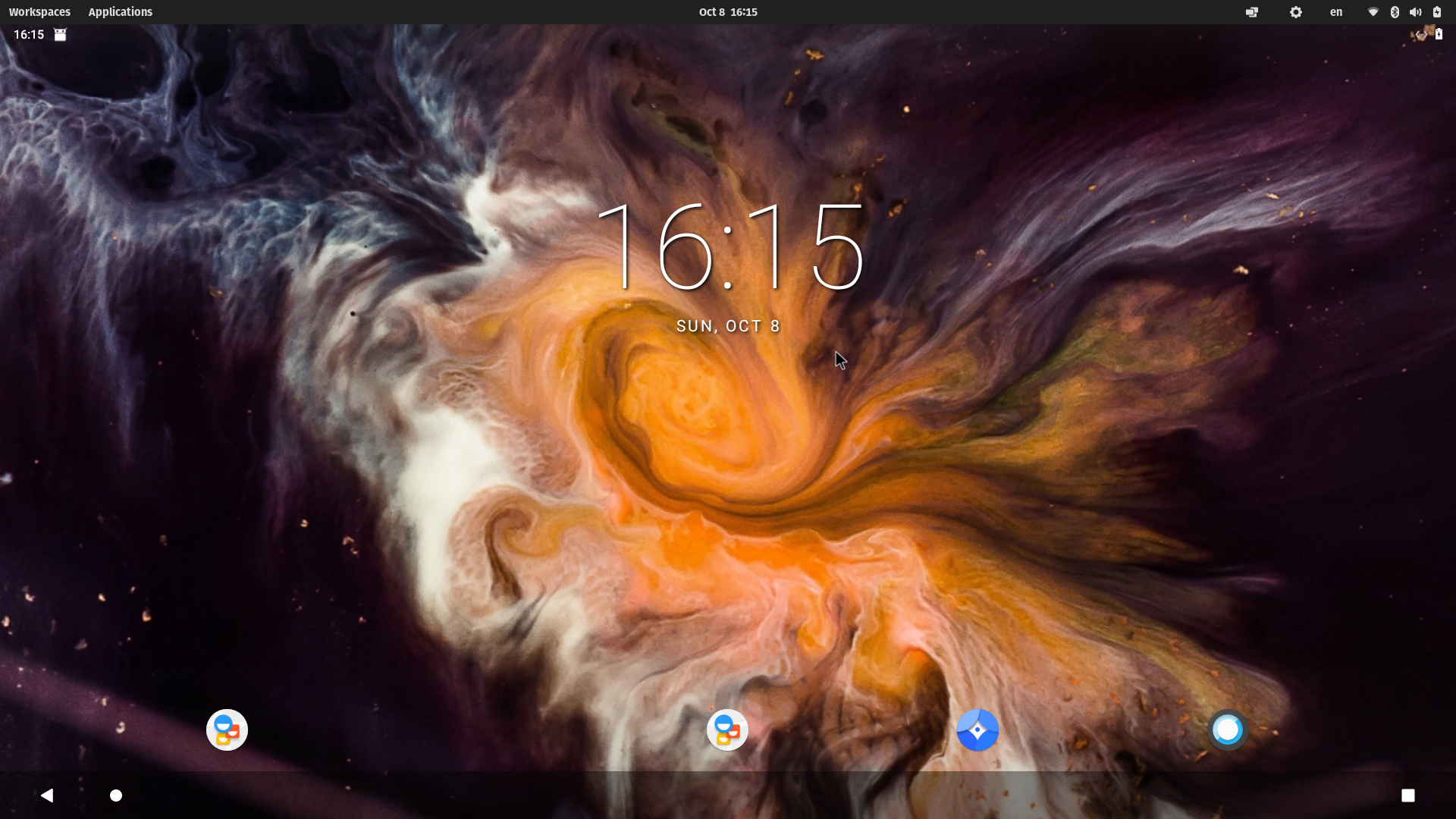
Task: Open the Workspaces overview
Action: click(x=39, y=12)
